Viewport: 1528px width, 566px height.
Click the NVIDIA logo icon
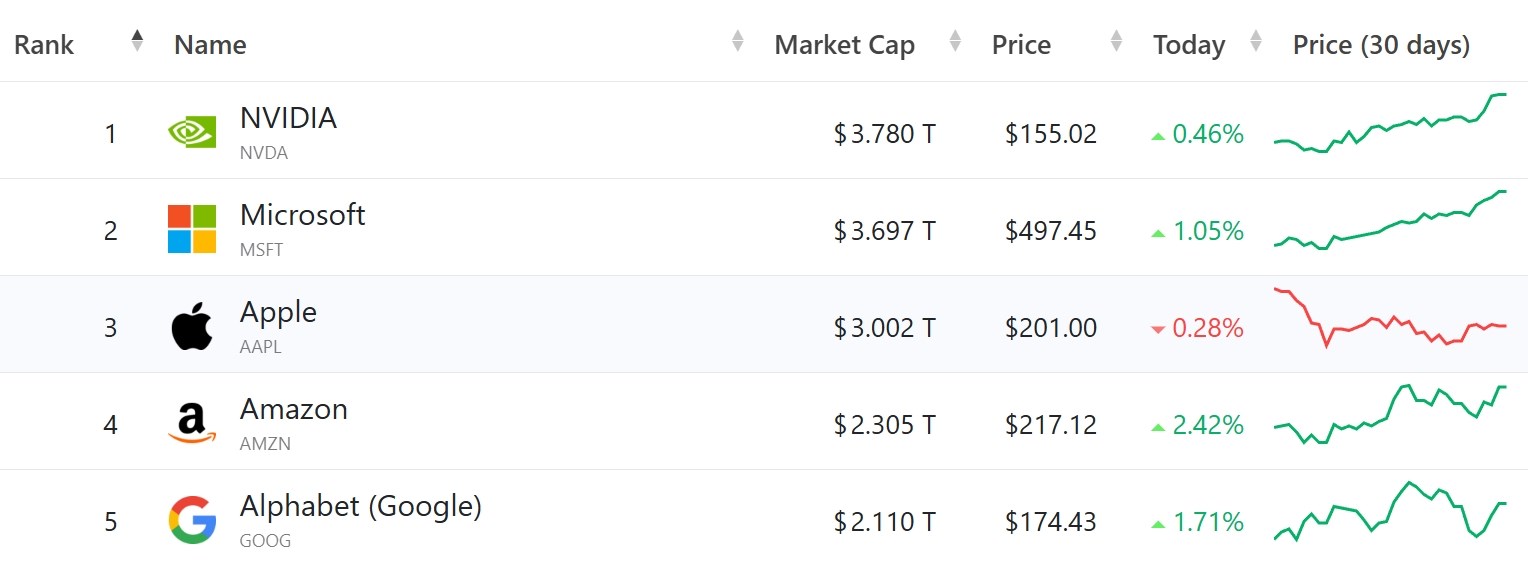tap(192, 133)
